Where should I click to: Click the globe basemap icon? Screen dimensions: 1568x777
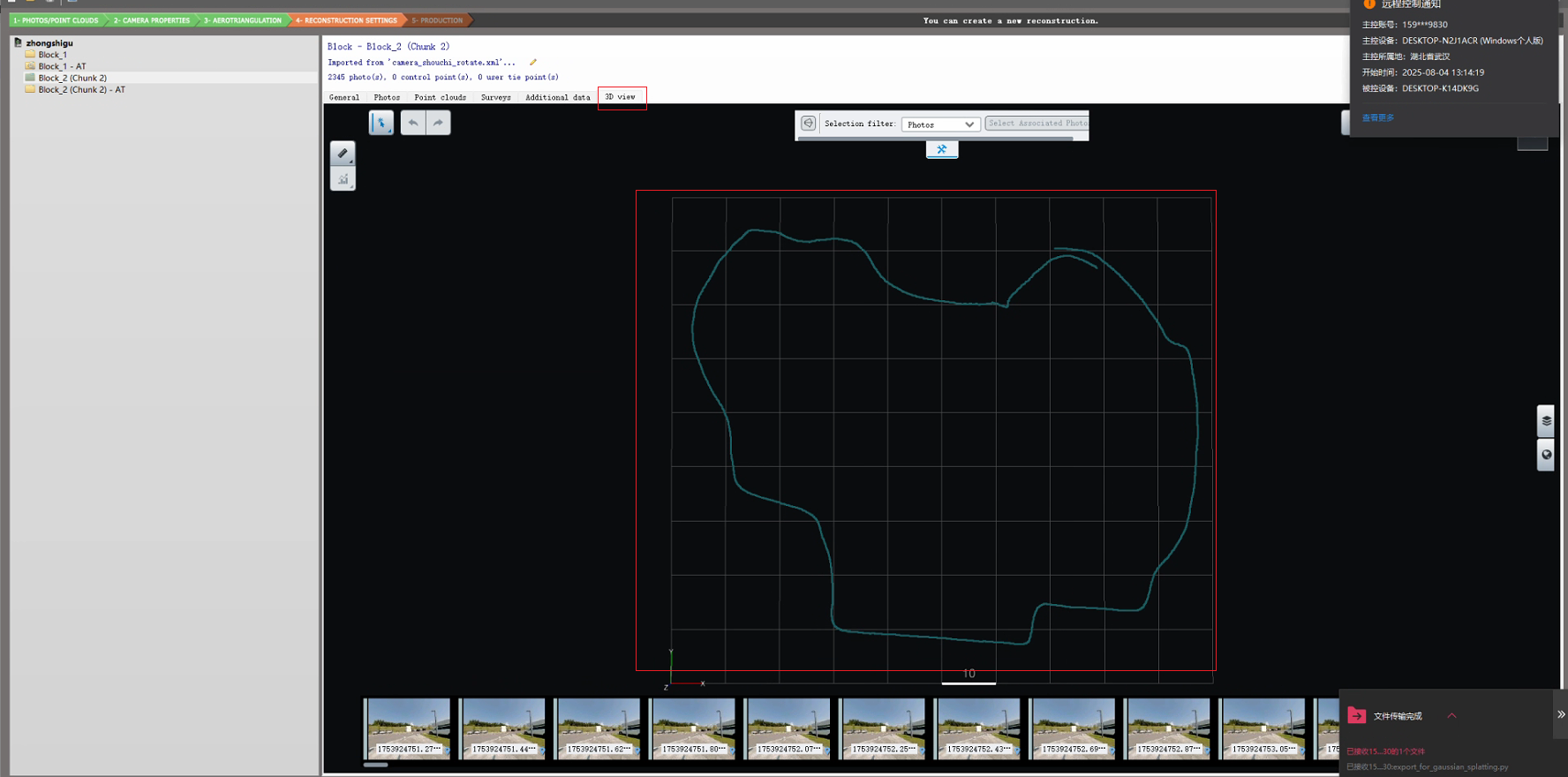[x=1546, y=456]
